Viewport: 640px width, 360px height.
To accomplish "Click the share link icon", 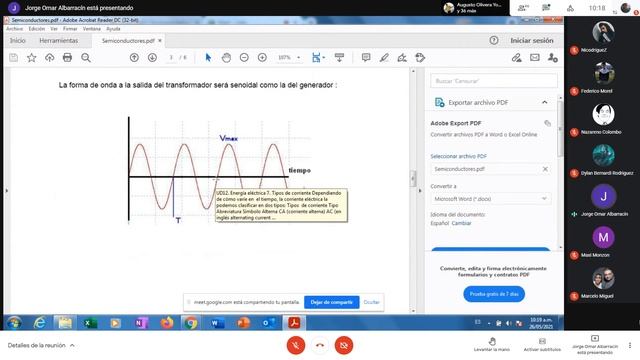I will tap(516, 58).
